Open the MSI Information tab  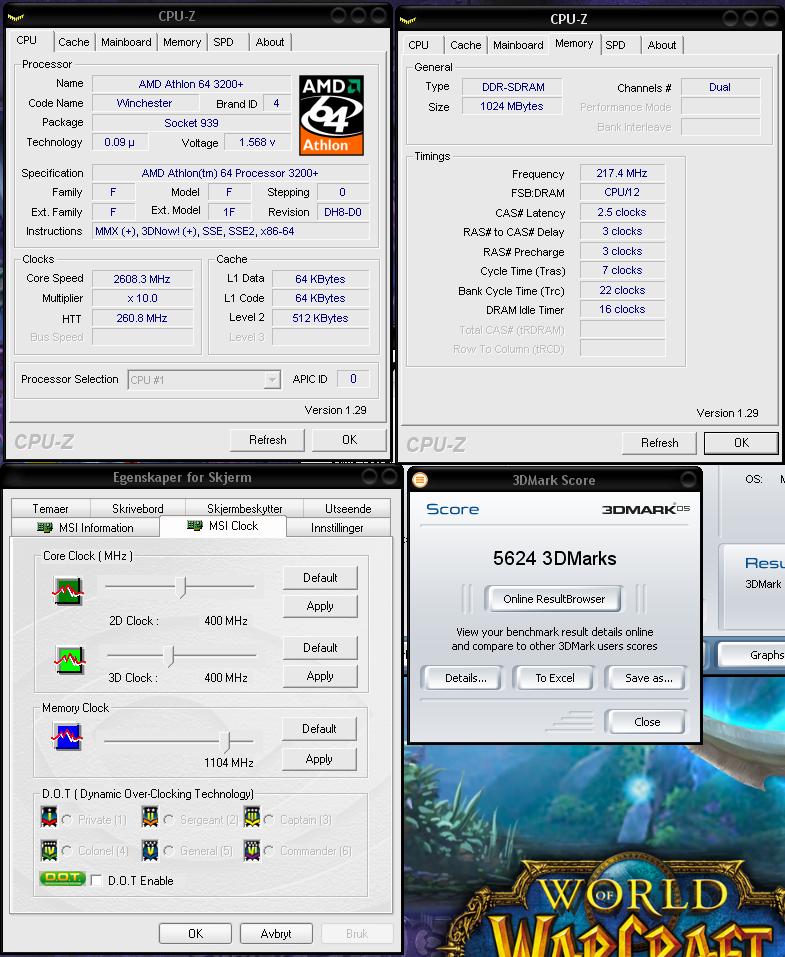pyautogui.click(x=85, y=527)
